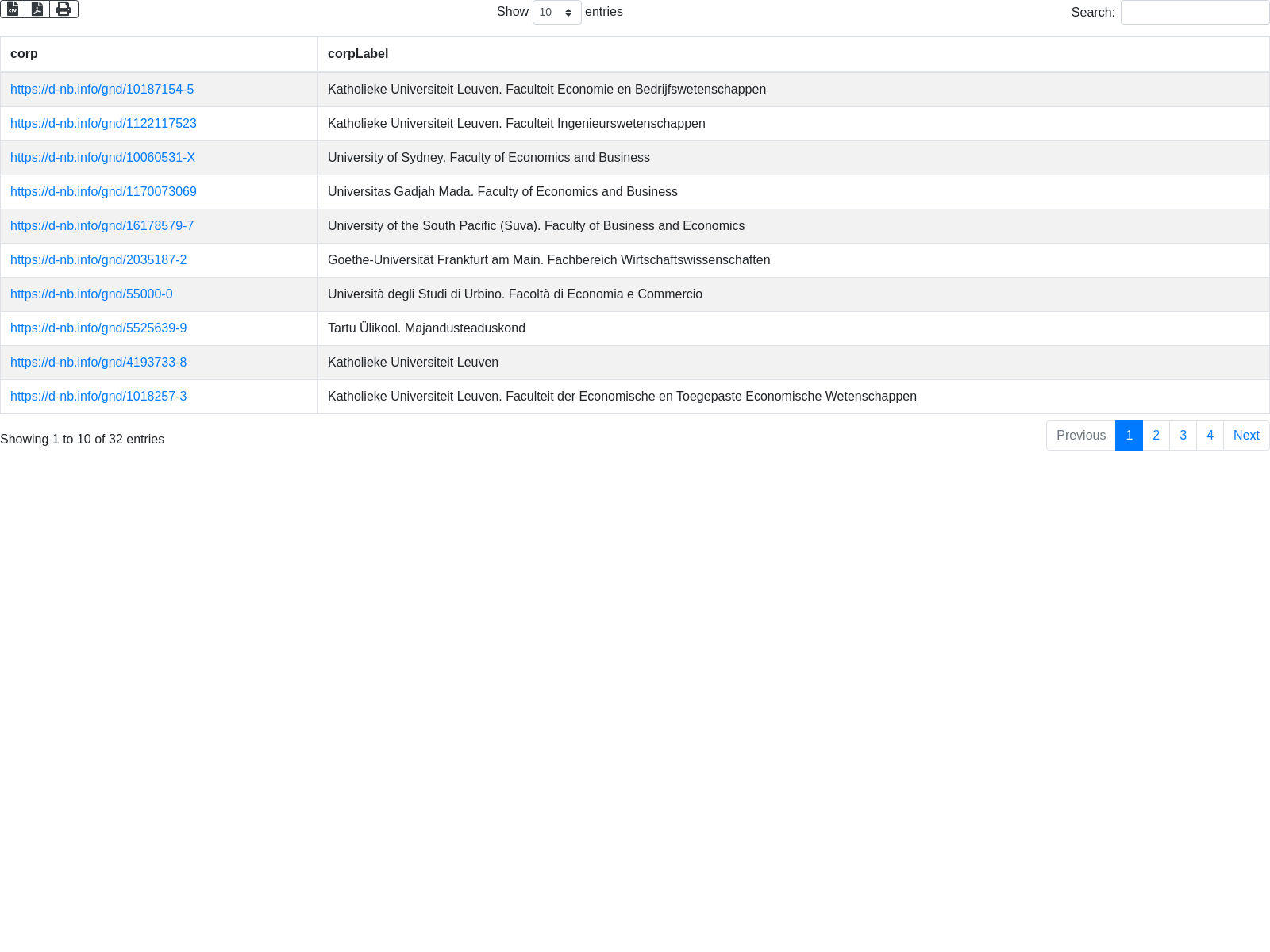Open the gnd/2035187-2 Goethe-Universität link

[x=98, y=260]
